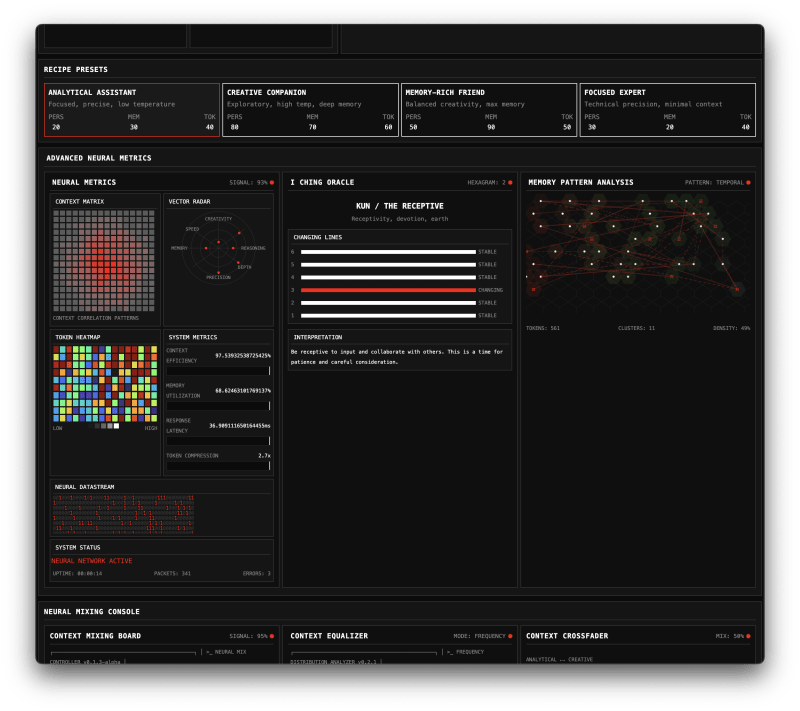Click the Token Compression progress bar

click(218, 466)
